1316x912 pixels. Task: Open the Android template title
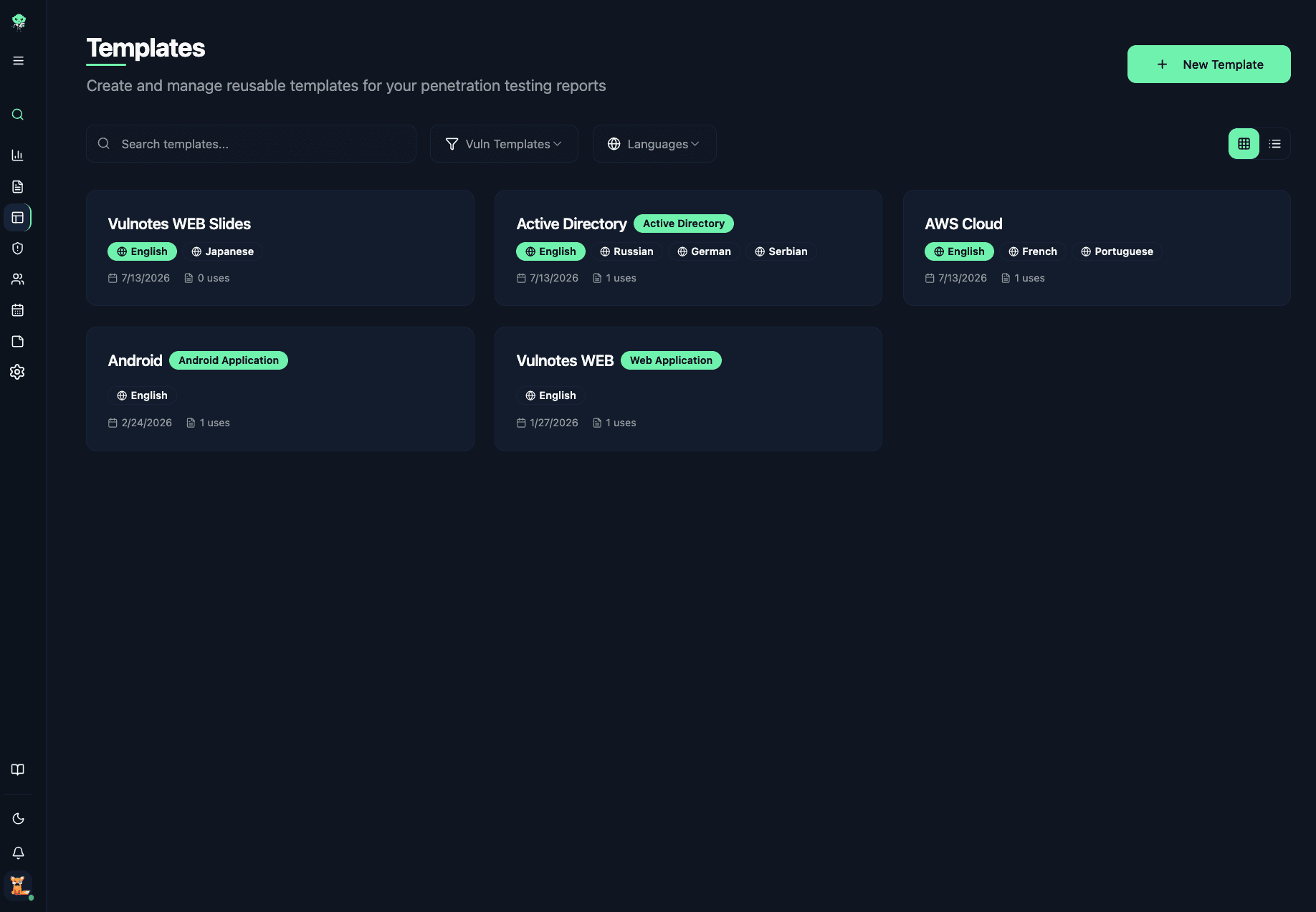(x=135, y=361)
